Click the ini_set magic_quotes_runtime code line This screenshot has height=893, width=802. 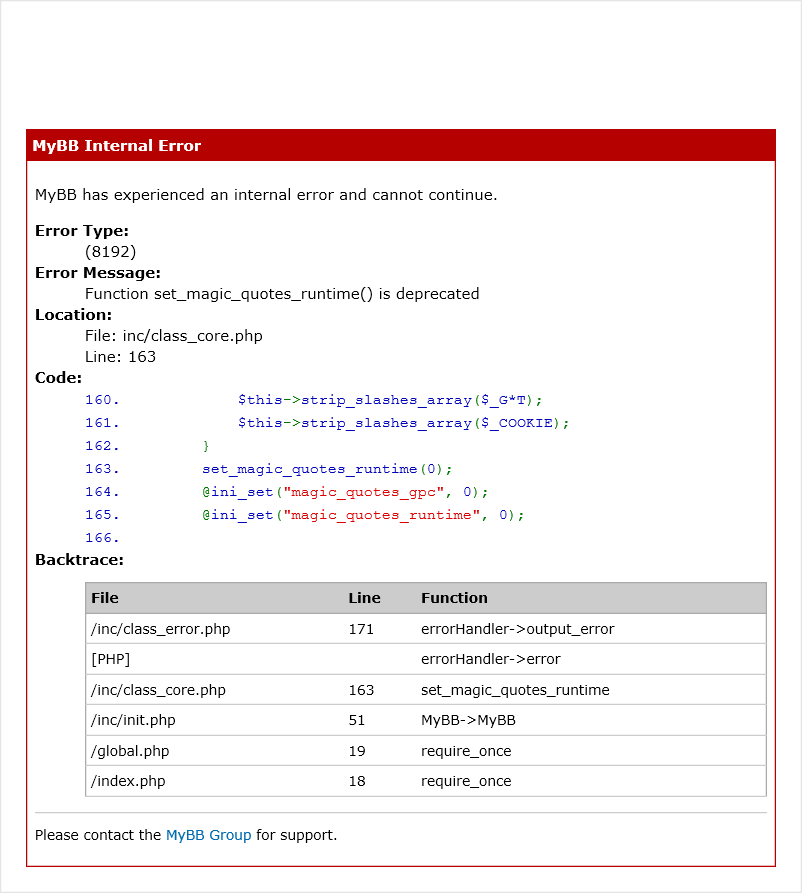click(363, 515)
